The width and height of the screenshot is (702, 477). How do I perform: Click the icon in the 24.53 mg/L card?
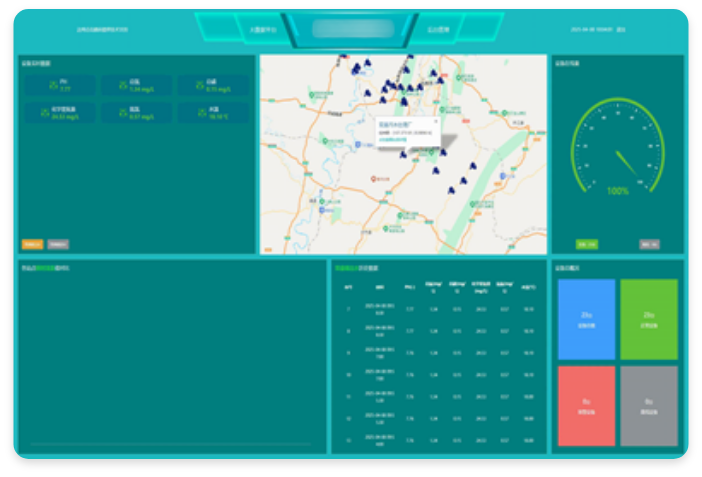(44, 112)
